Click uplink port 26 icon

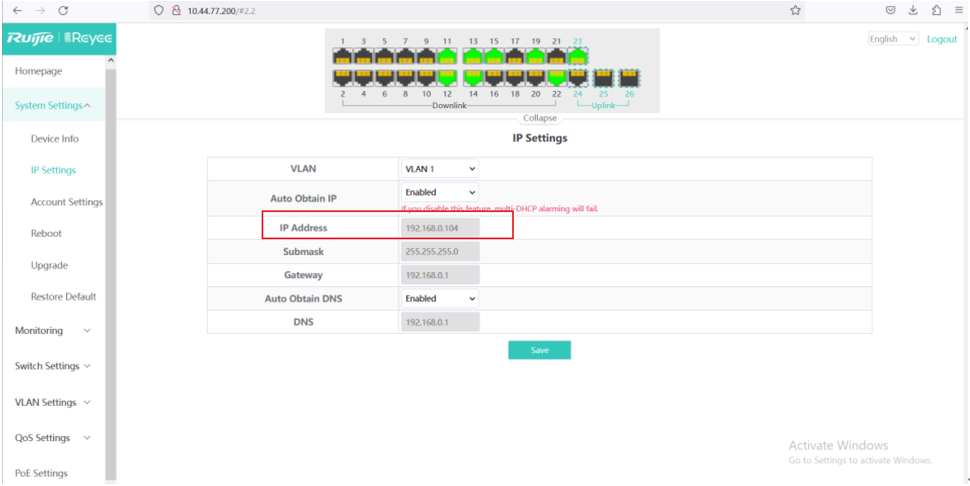tap(629, 78)
